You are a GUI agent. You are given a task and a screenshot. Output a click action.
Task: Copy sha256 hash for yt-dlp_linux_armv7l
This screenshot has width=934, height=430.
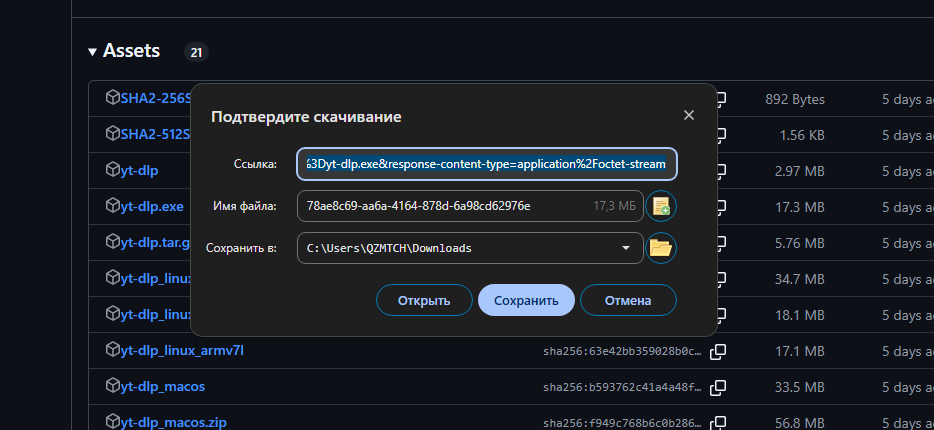point(718,352)
